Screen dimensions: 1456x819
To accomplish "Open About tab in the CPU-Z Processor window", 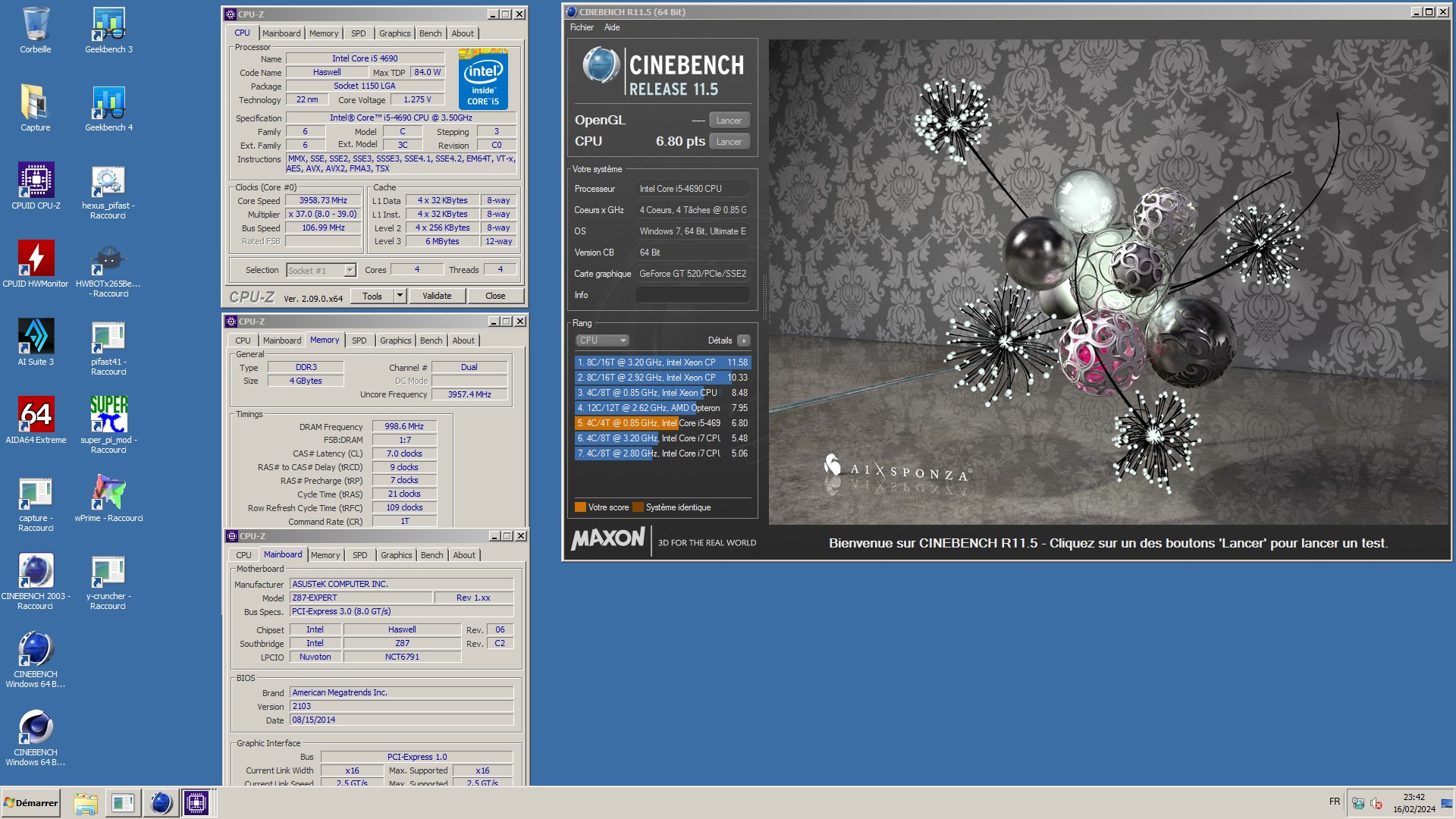I will point(463,33).
